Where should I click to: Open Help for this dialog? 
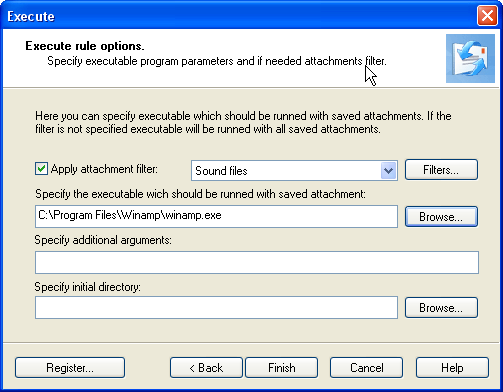pyautogui.click(x=452, y=368)
